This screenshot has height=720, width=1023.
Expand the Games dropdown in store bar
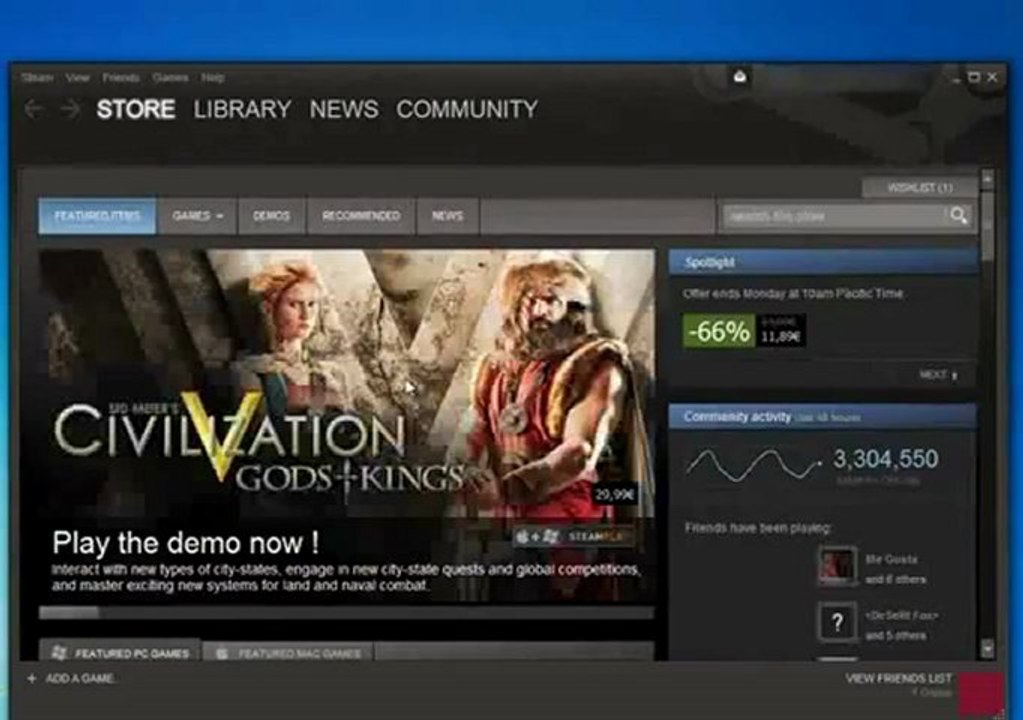coord(197,216)
